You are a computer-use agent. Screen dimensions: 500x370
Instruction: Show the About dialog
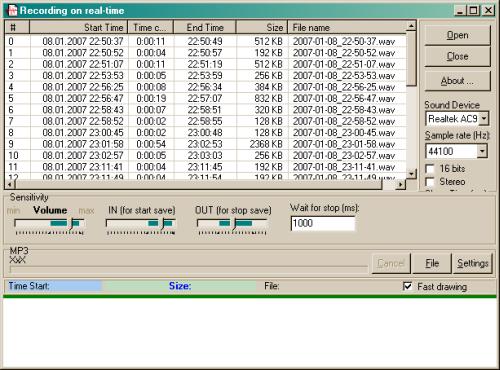pos(457,81)
